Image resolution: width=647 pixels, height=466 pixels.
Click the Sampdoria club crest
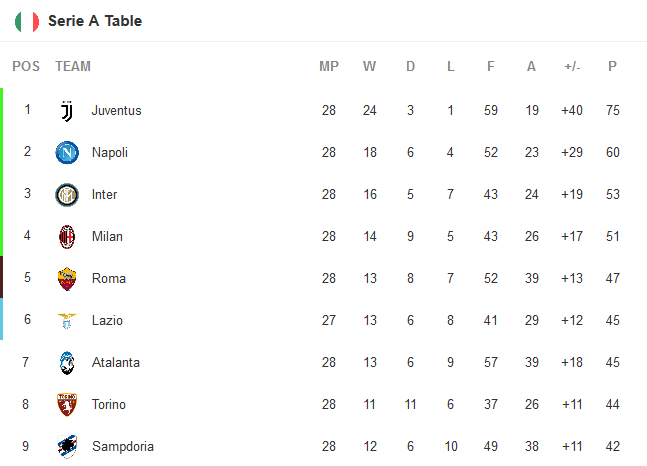tap(67, 446)
